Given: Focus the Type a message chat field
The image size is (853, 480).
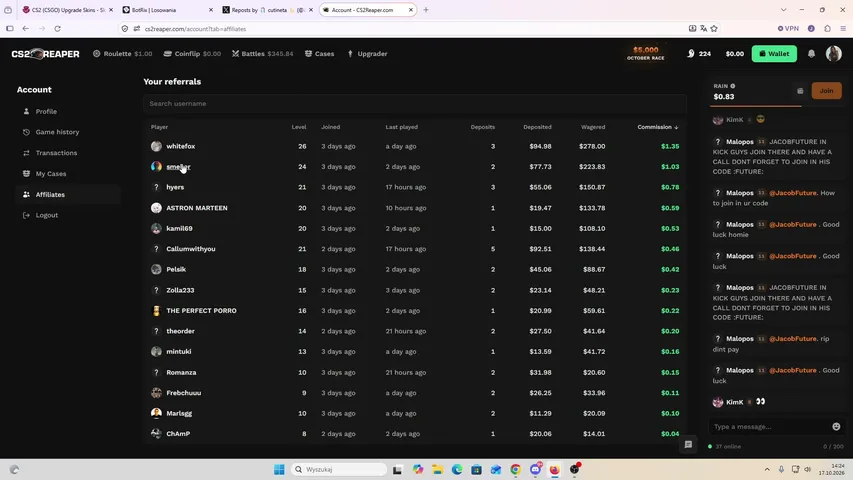Looking at the screenshot, I should tap(770, 427).
